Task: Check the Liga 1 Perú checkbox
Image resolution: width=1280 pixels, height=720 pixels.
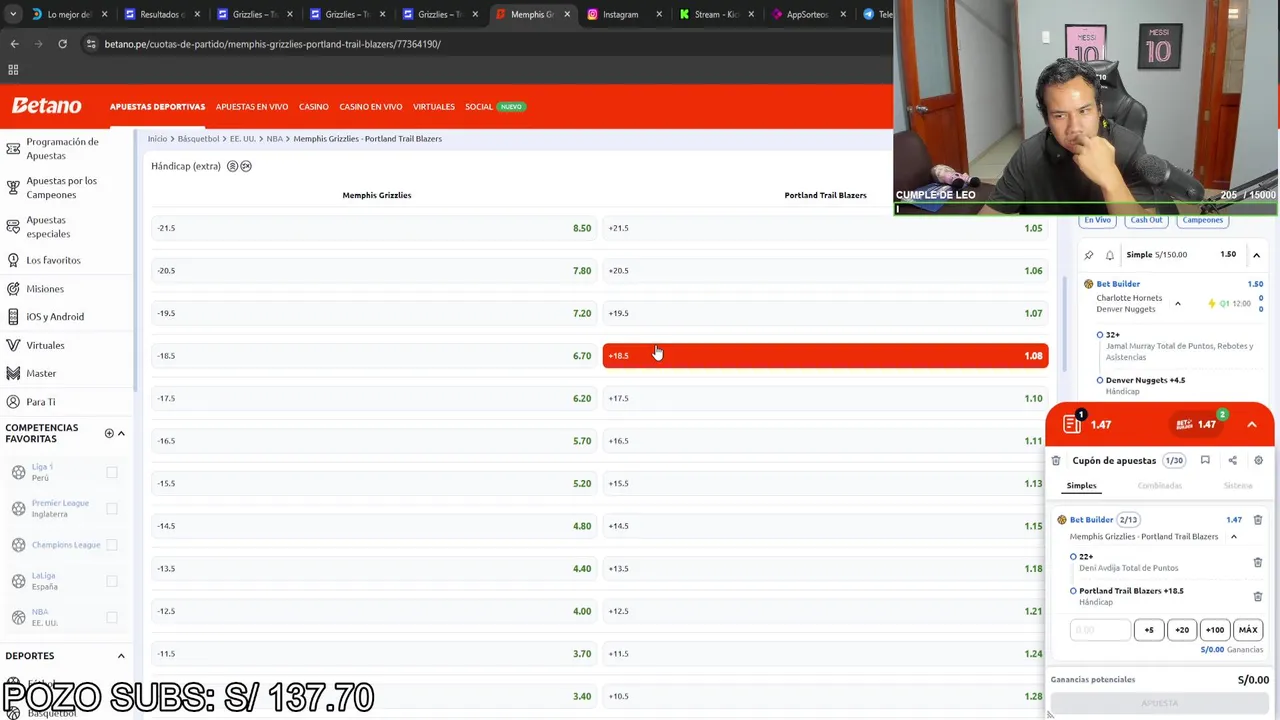Action: tap(112, 472)
